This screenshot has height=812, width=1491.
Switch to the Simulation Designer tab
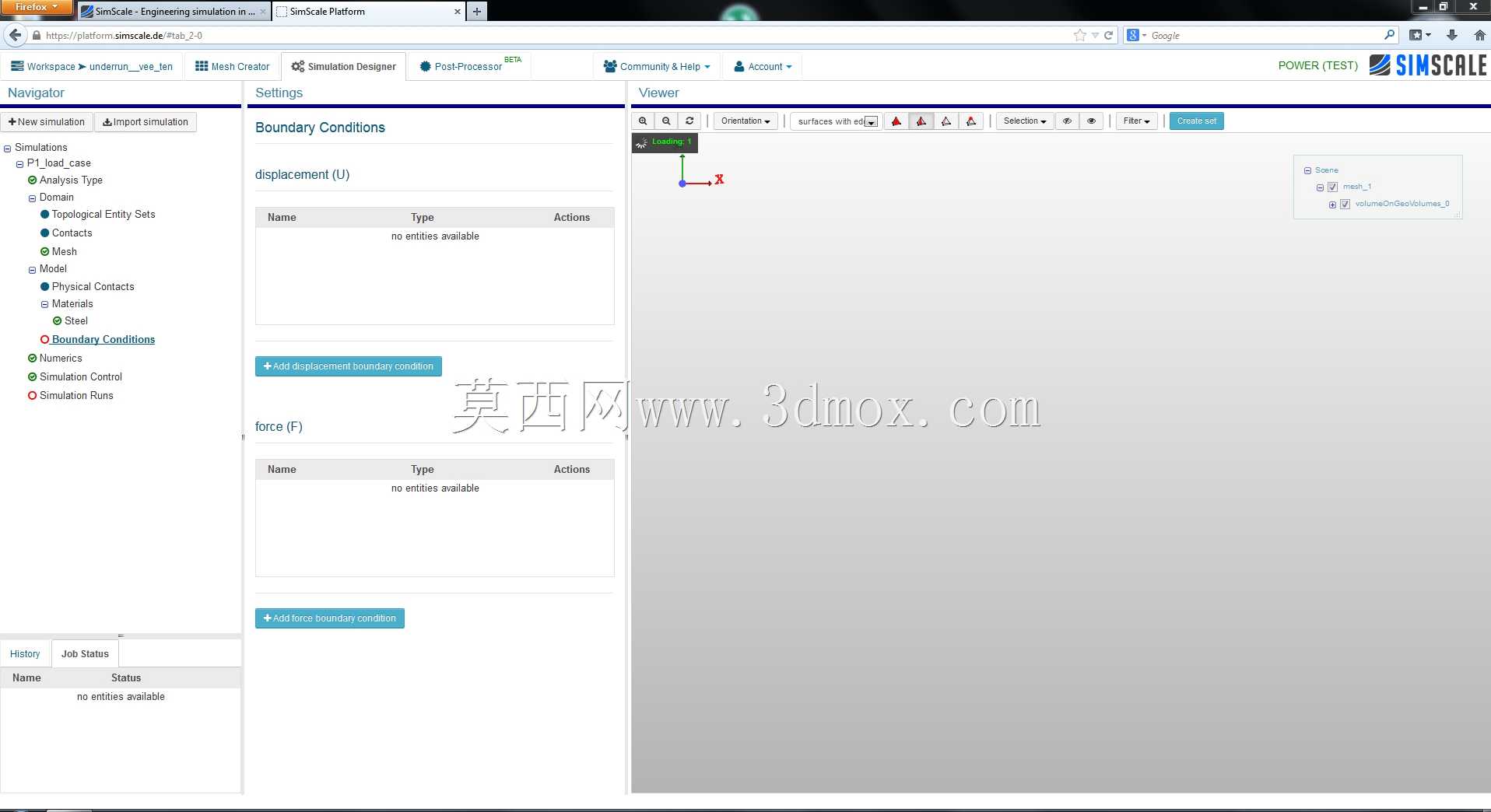[343, 67]
